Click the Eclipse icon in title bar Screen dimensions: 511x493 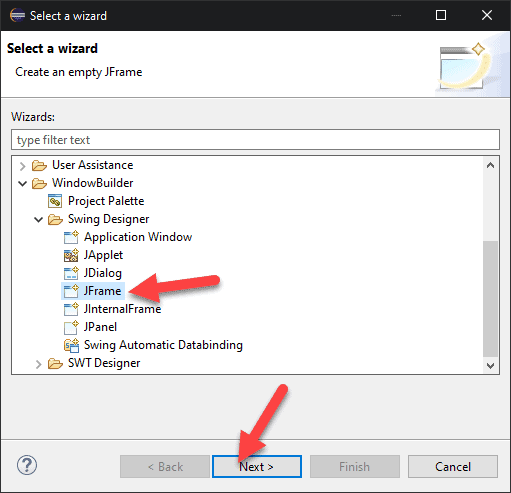tap(17, 15)
